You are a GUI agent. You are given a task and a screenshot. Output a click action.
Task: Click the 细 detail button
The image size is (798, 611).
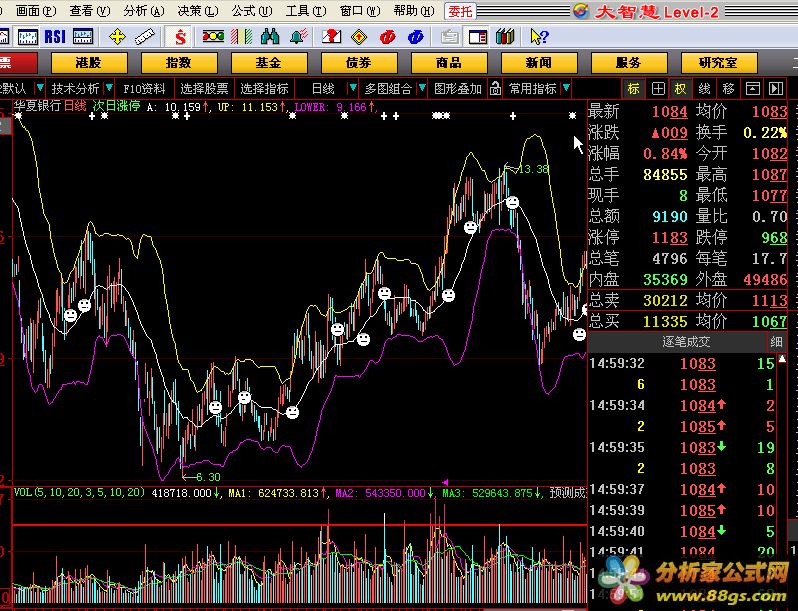tap(776, 342)
